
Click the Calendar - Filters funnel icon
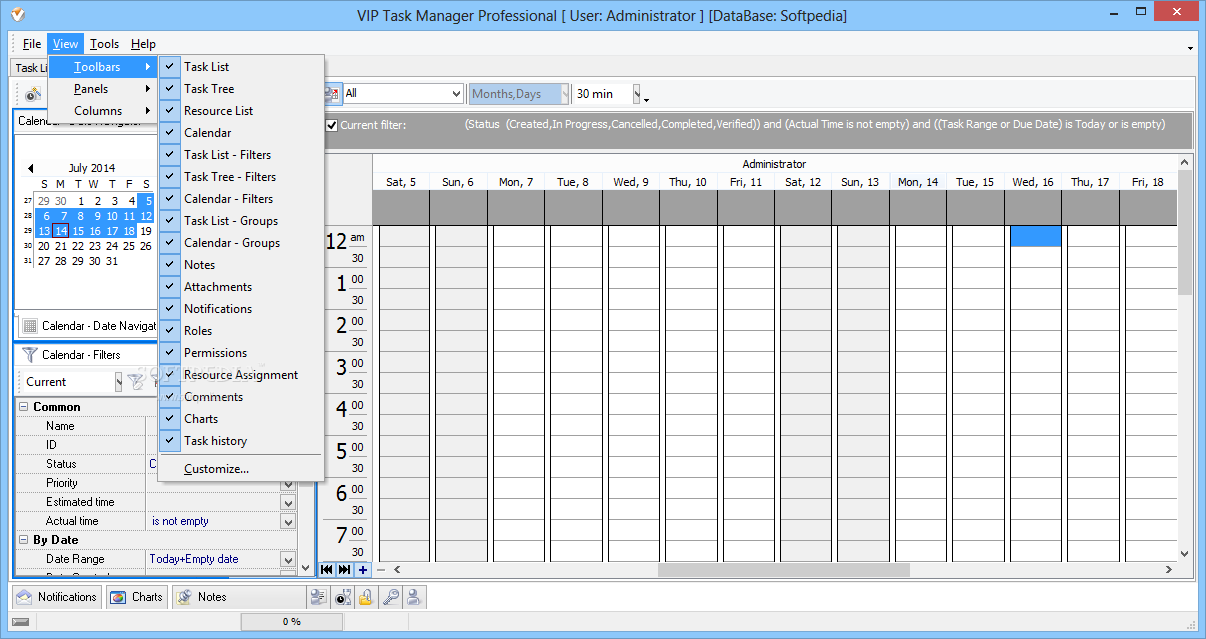[x=30, y=355]
